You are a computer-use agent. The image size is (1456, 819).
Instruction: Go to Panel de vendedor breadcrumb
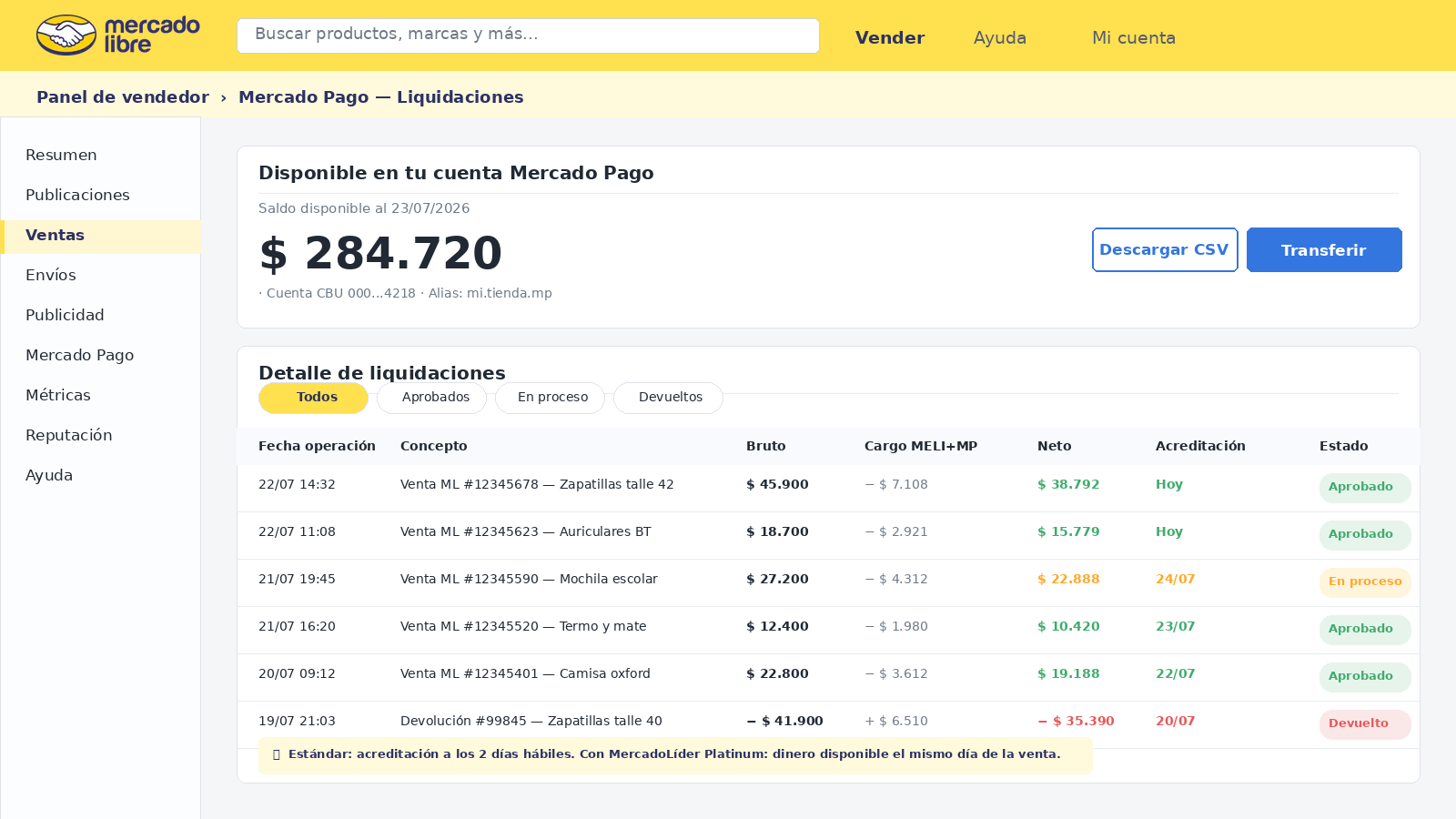tap(123, 96)
